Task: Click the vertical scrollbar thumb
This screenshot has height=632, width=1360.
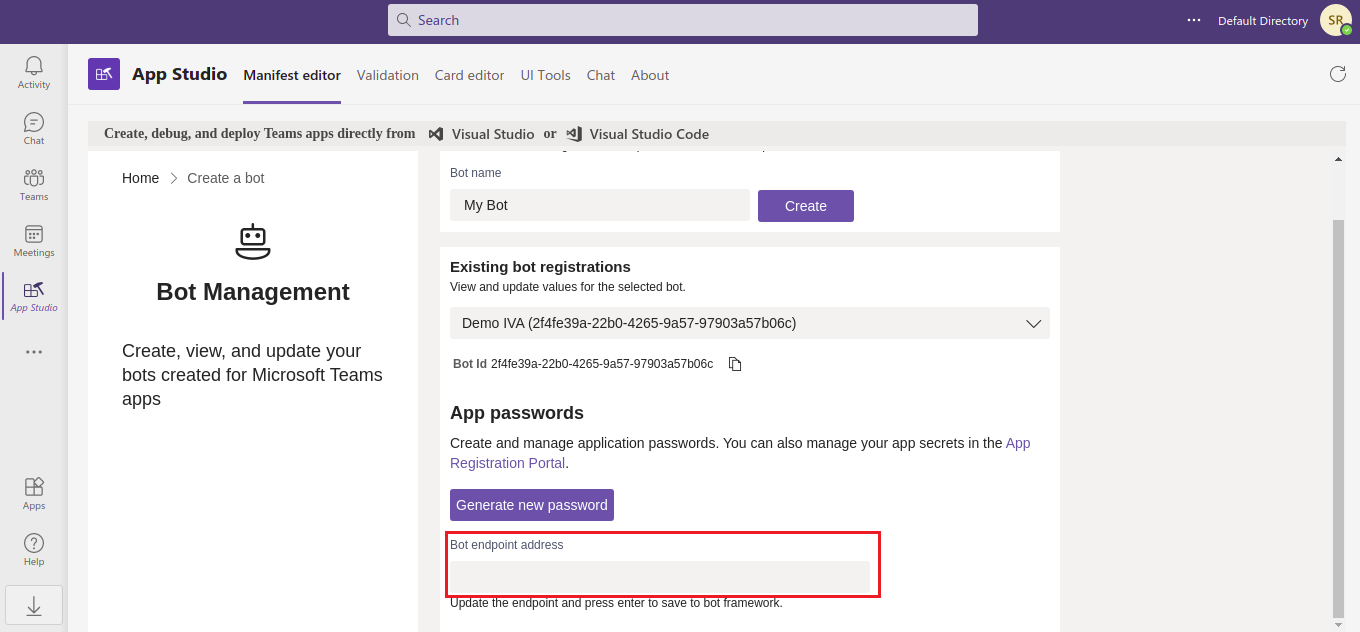Action: [x=1339, y=418]
